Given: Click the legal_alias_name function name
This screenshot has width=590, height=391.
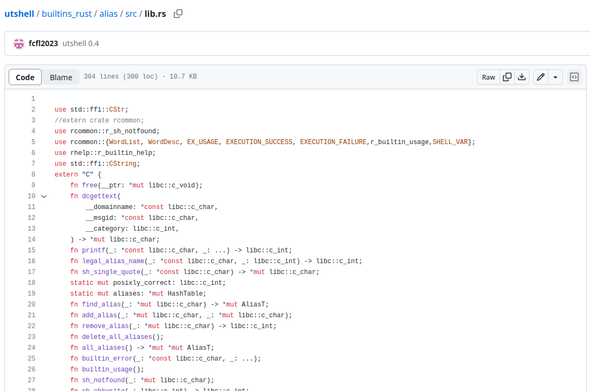Looking at the screenshot, I should [x=113, y=261].
